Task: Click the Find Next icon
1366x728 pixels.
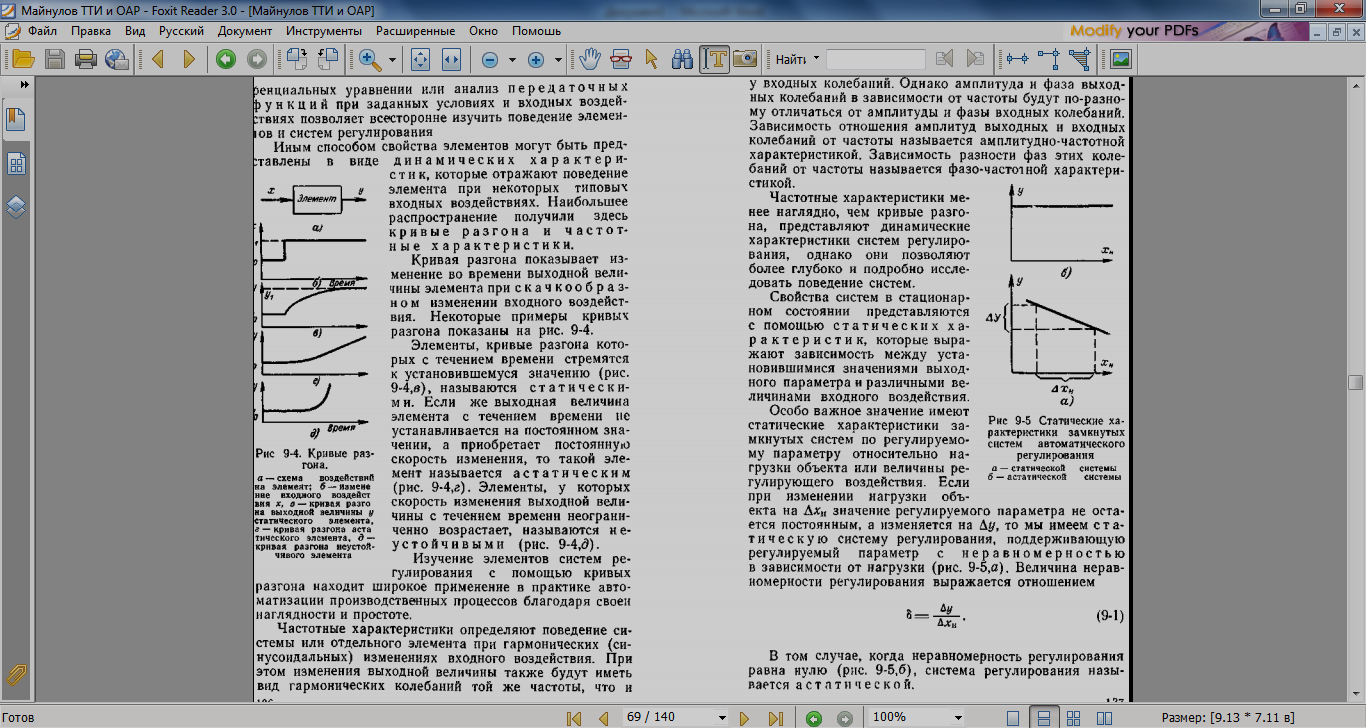Action: 974,59
